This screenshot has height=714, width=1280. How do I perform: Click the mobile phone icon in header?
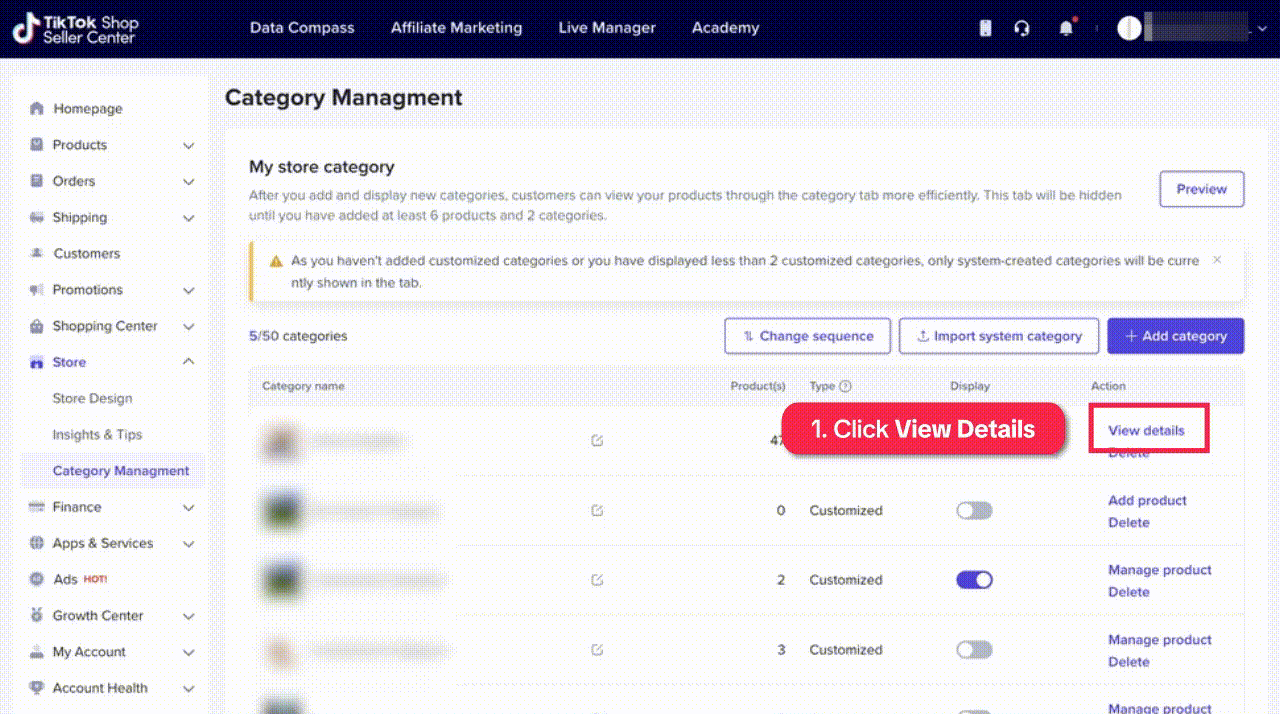985,28
